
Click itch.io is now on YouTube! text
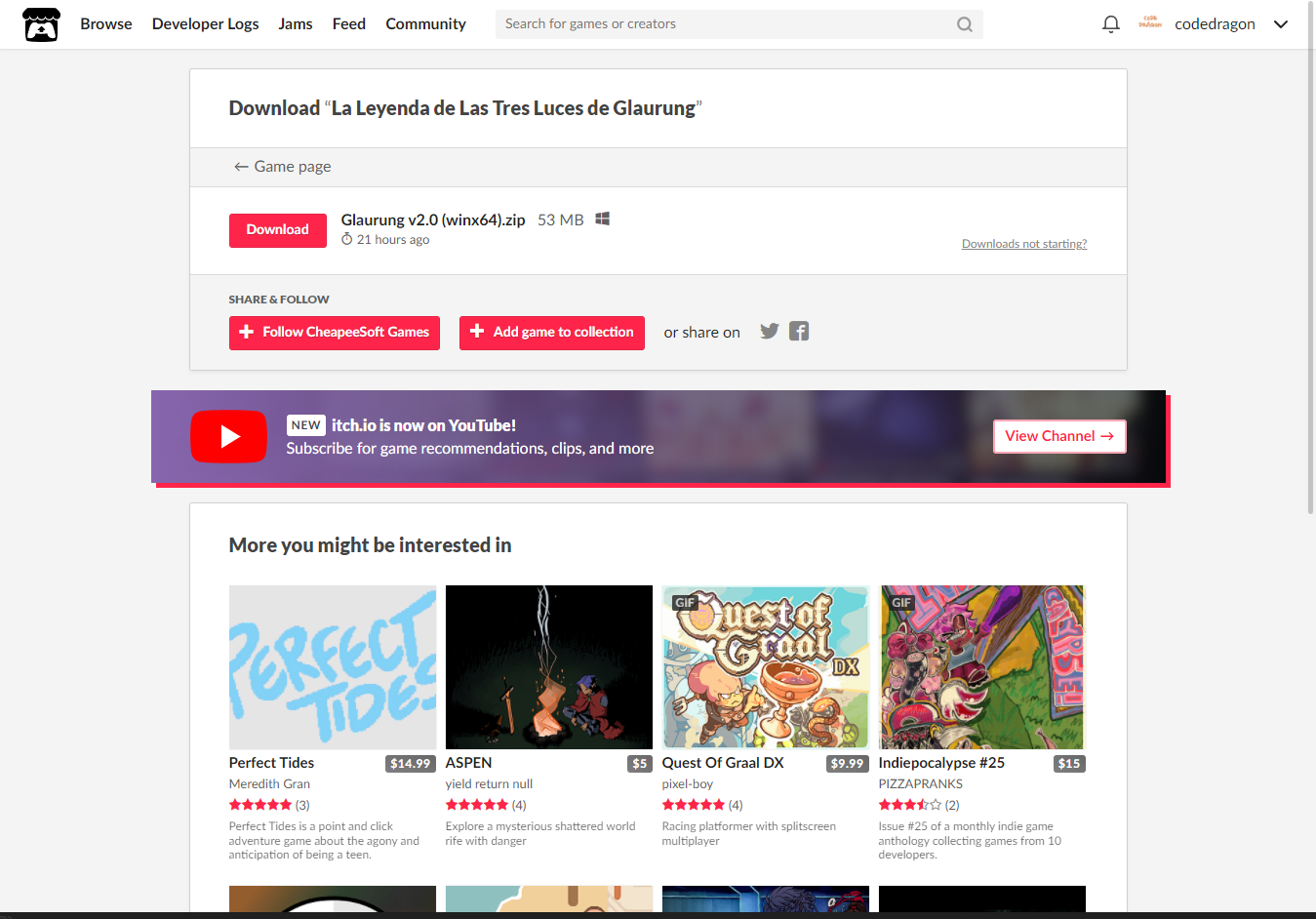423,425
